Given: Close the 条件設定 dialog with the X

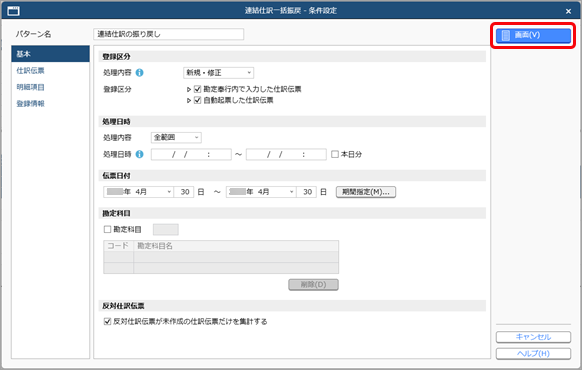Looking at the screenshot, I should pyautogui.click(x=568, y=11).
